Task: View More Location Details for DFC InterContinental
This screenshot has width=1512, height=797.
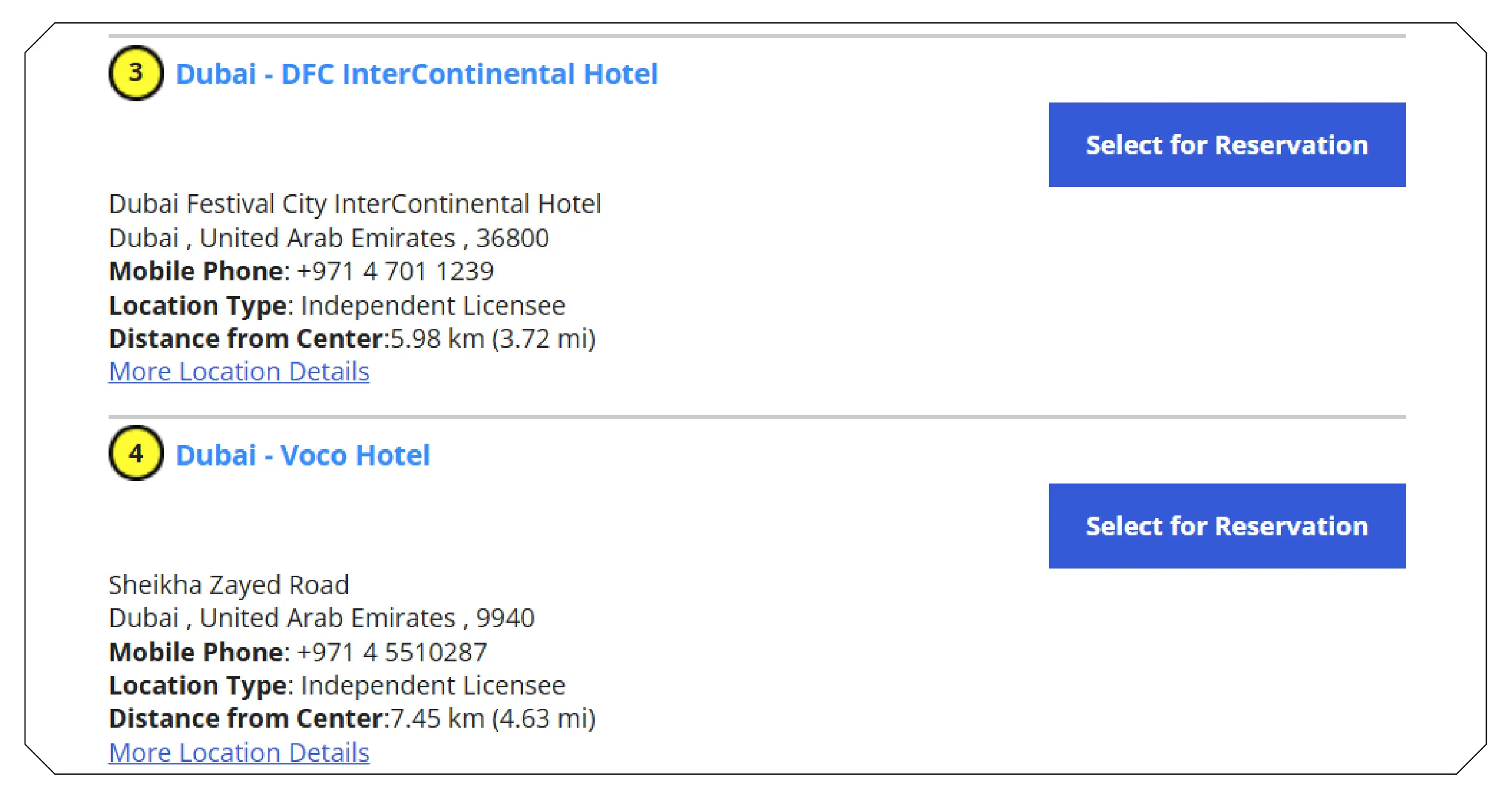Action: tap(239, 371)
